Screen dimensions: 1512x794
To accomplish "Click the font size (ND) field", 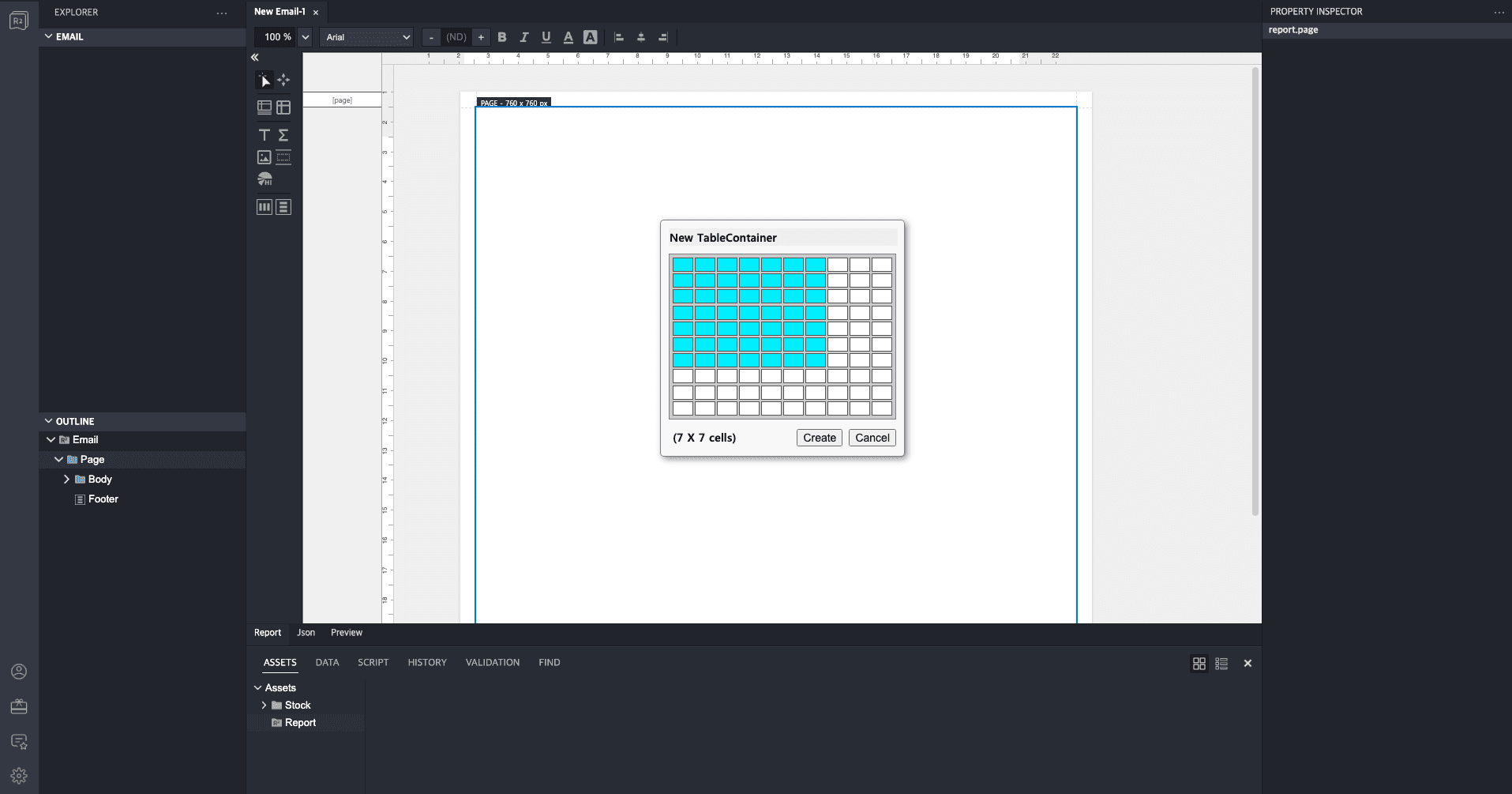I will 456,37.
